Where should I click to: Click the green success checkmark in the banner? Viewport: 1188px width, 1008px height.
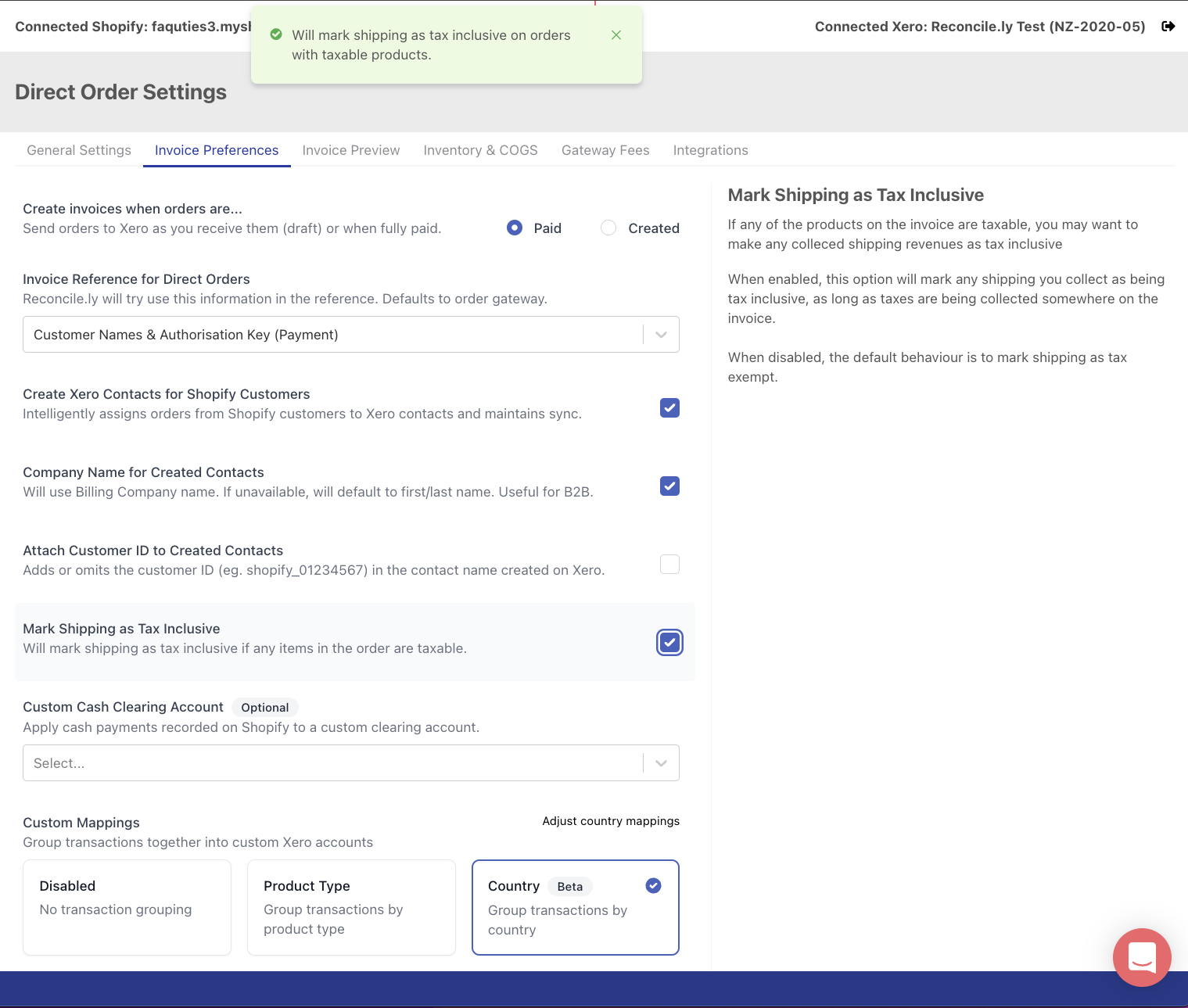(275, 34)
